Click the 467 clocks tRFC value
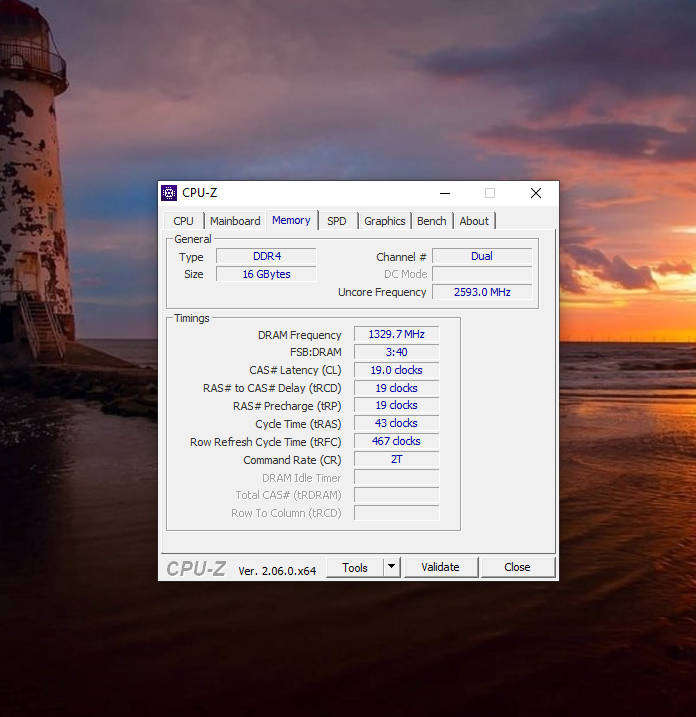Viewport: 696px width, 717px height. 396,441
